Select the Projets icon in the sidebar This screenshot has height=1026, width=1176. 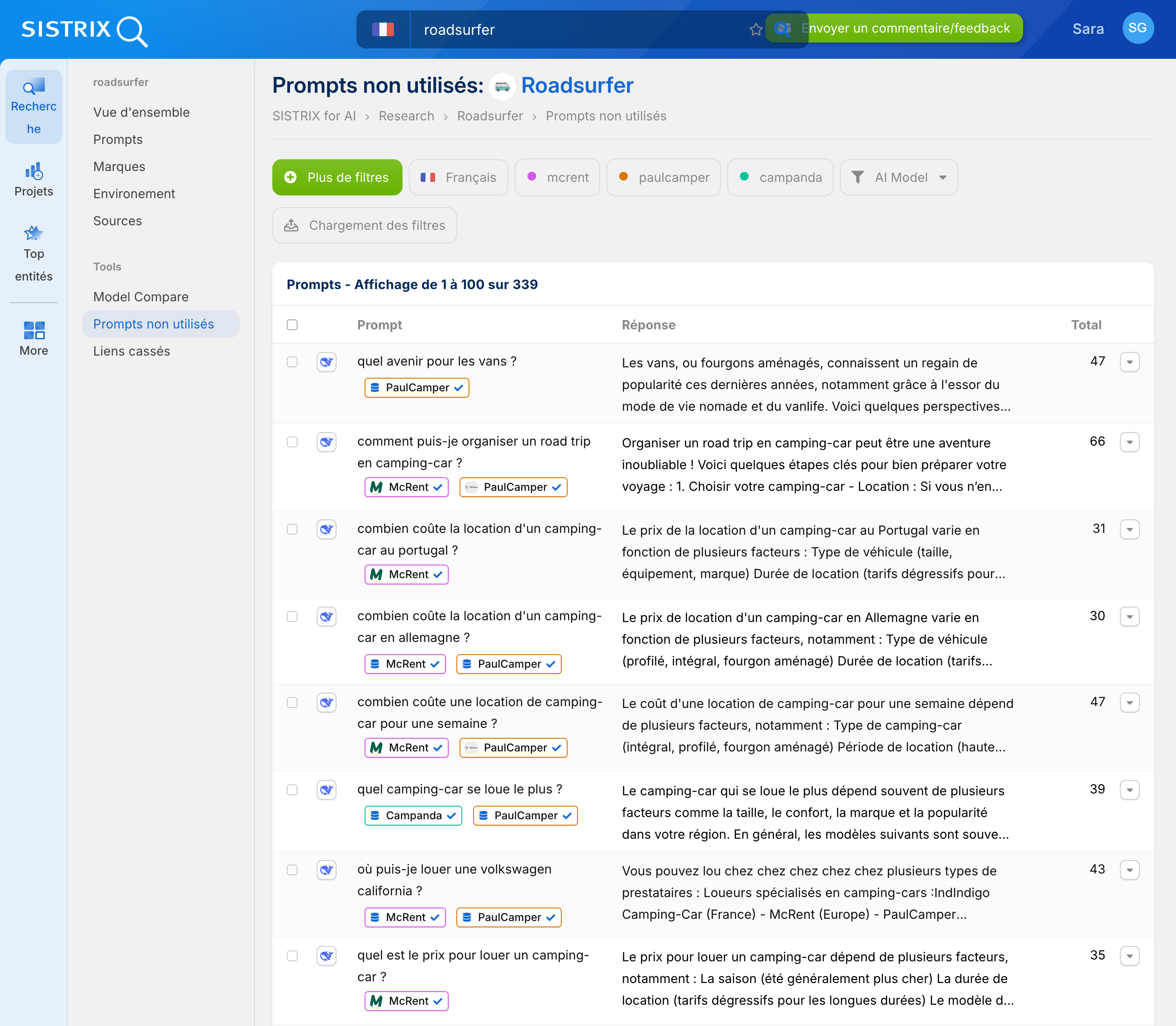pyautogui.click(x=33, y=178)
